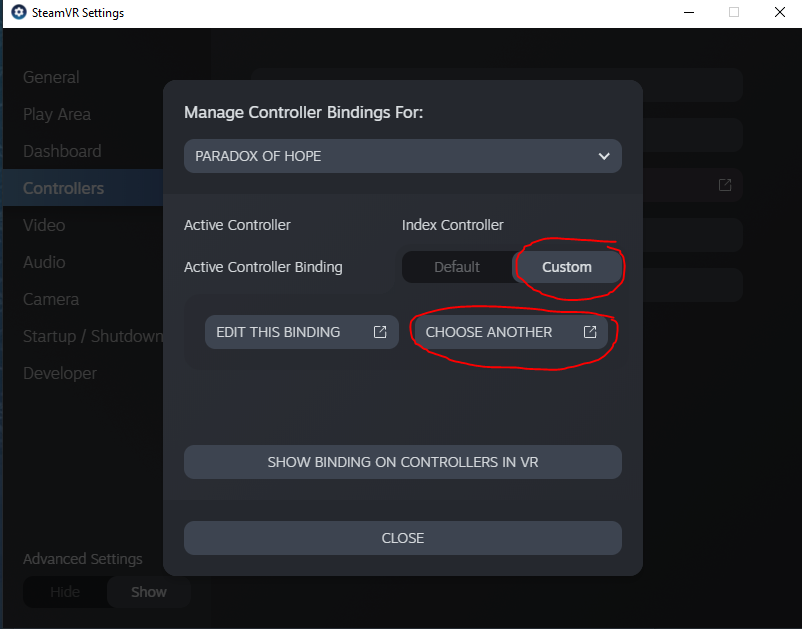Click the Index Controller label
This screenshot has width=802, height=629.
click(x=453, y=225)
